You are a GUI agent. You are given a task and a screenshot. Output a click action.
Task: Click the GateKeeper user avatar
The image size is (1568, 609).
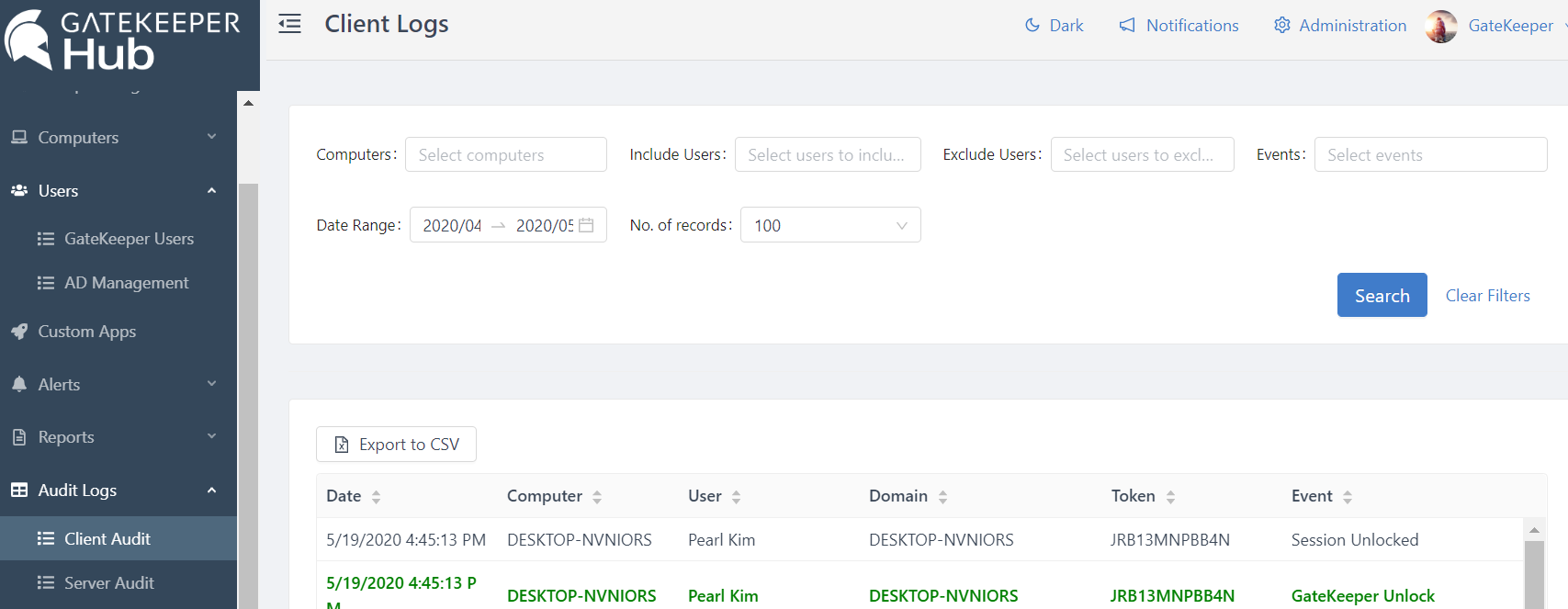coord(1440,27)
